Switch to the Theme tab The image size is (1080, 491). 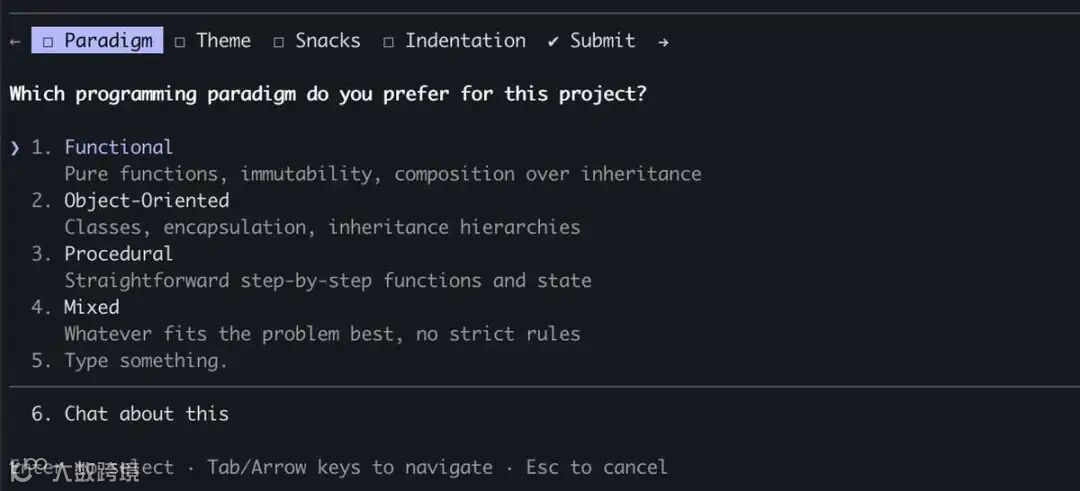pos(223,41)
